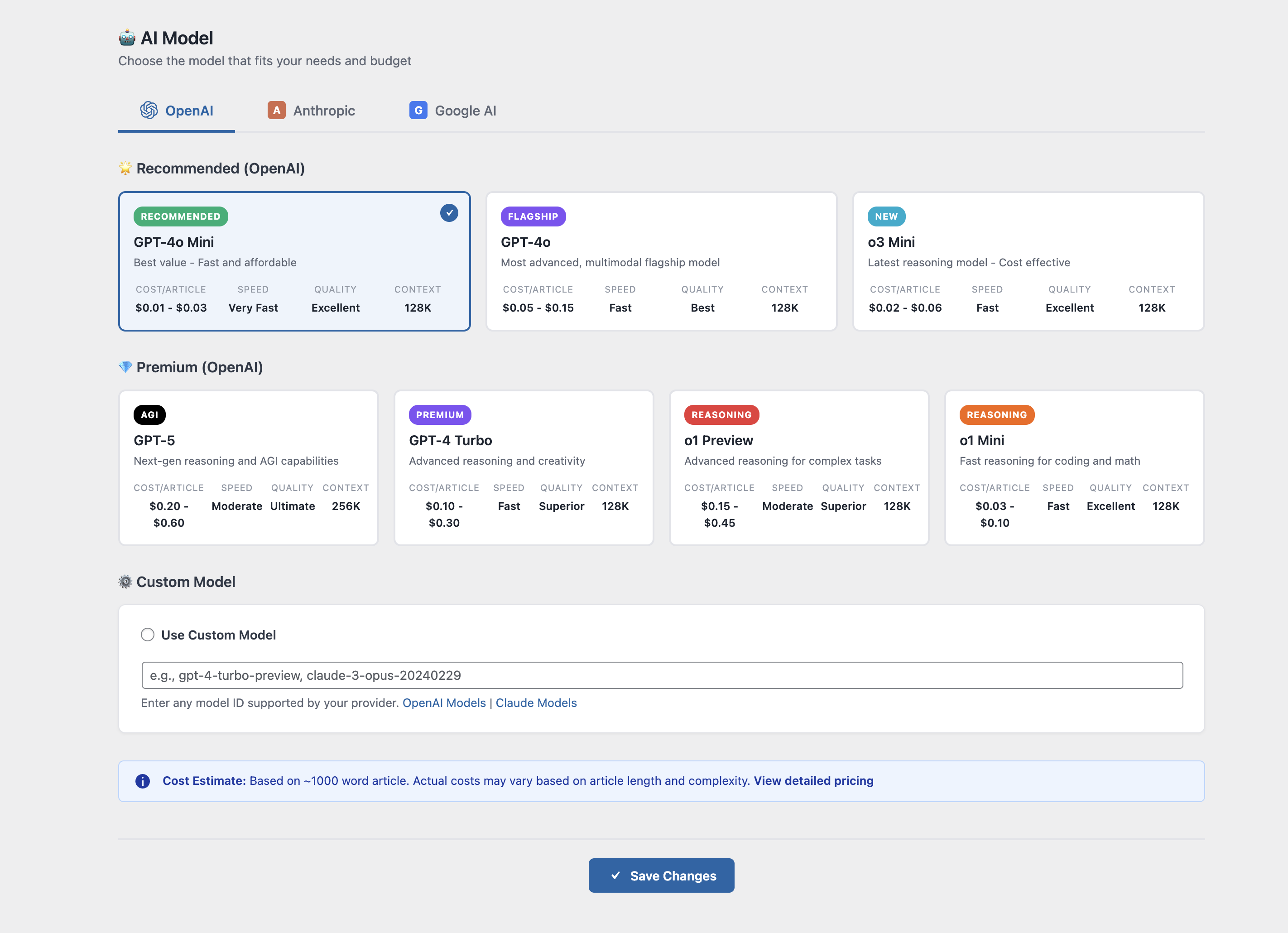
Task: Click the OpenAI logo icon
Action: tap(149, 110)
